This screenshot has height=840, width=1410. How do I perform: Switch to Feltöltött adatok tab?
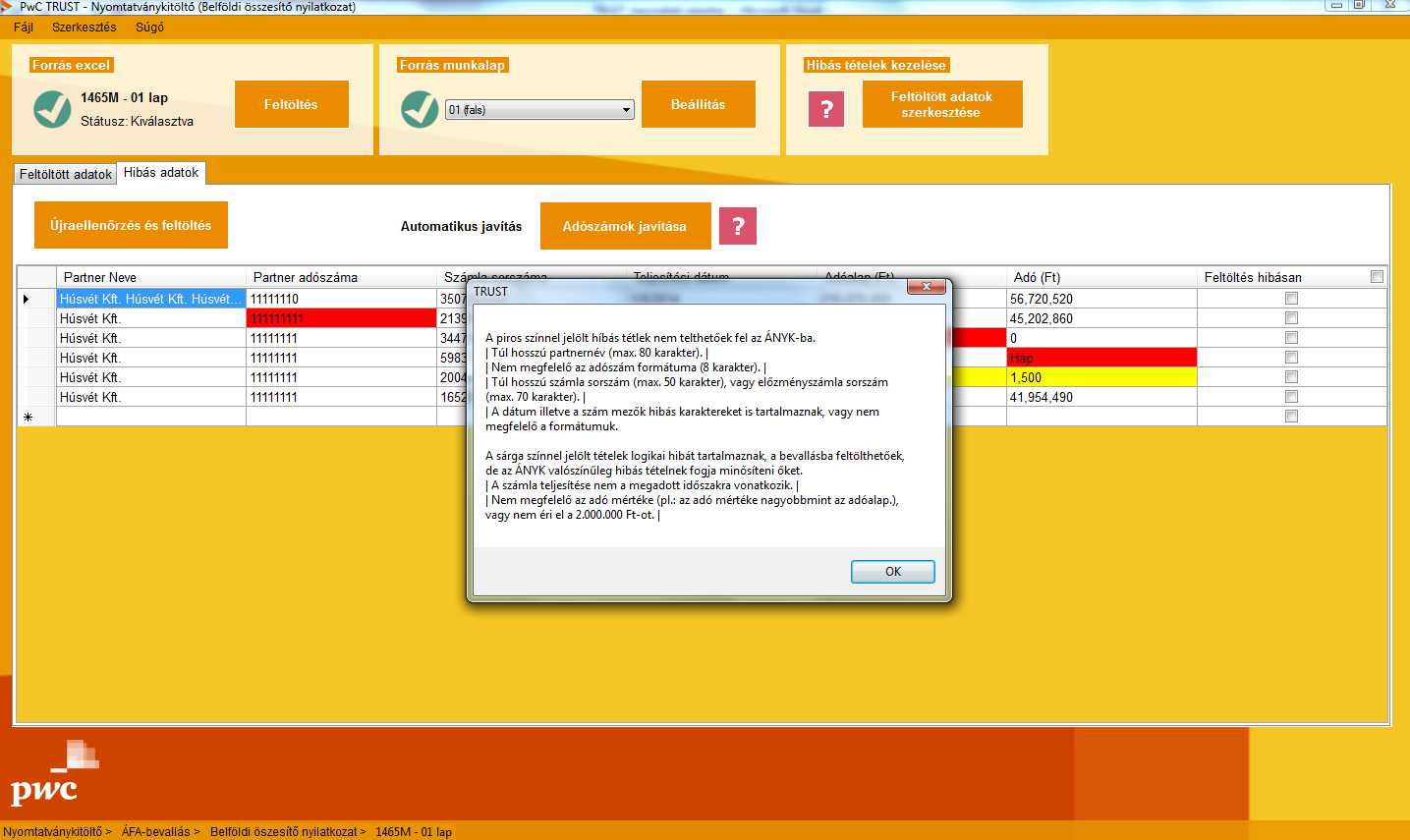[x=66, y=174]
